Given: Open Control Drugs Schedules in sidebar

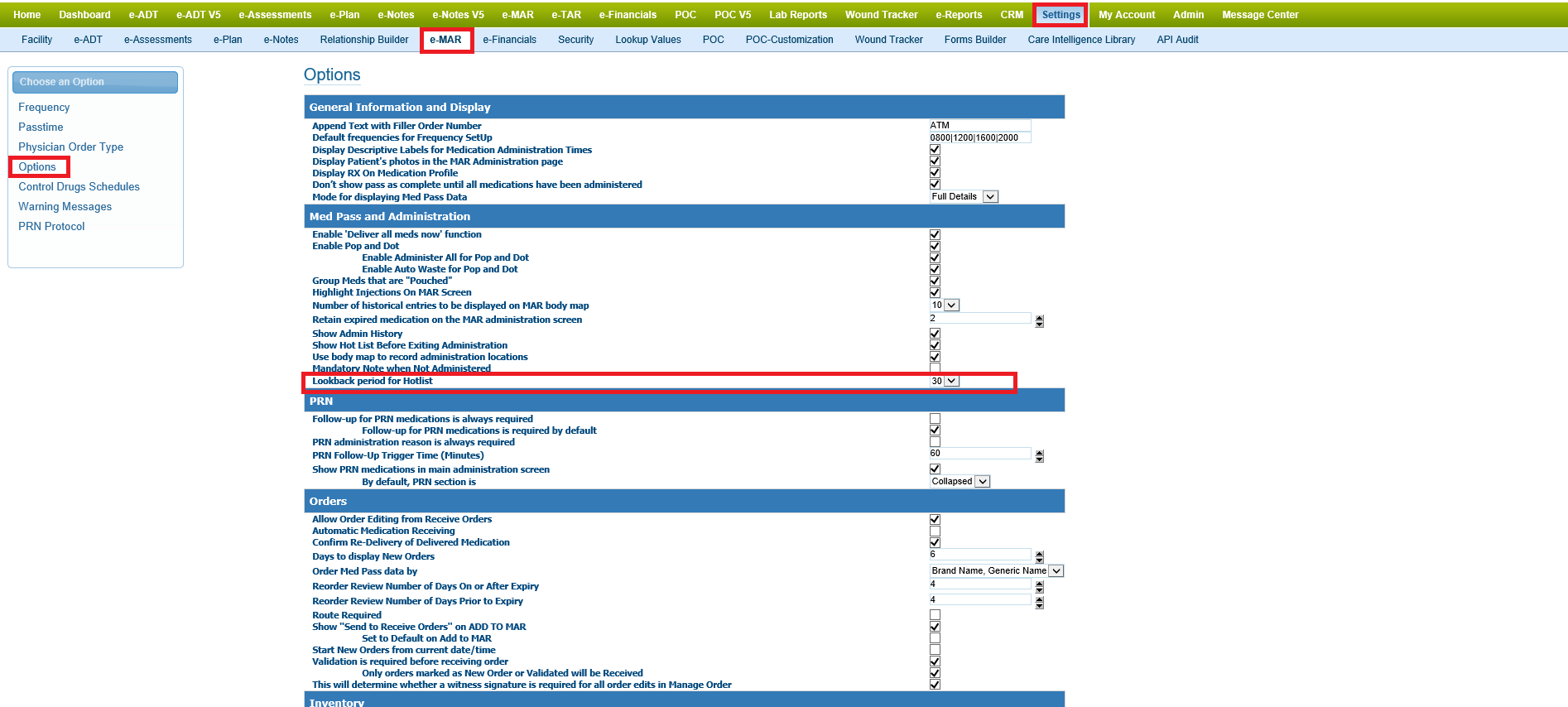Looking at the screenshot, I should click(79, 187).
